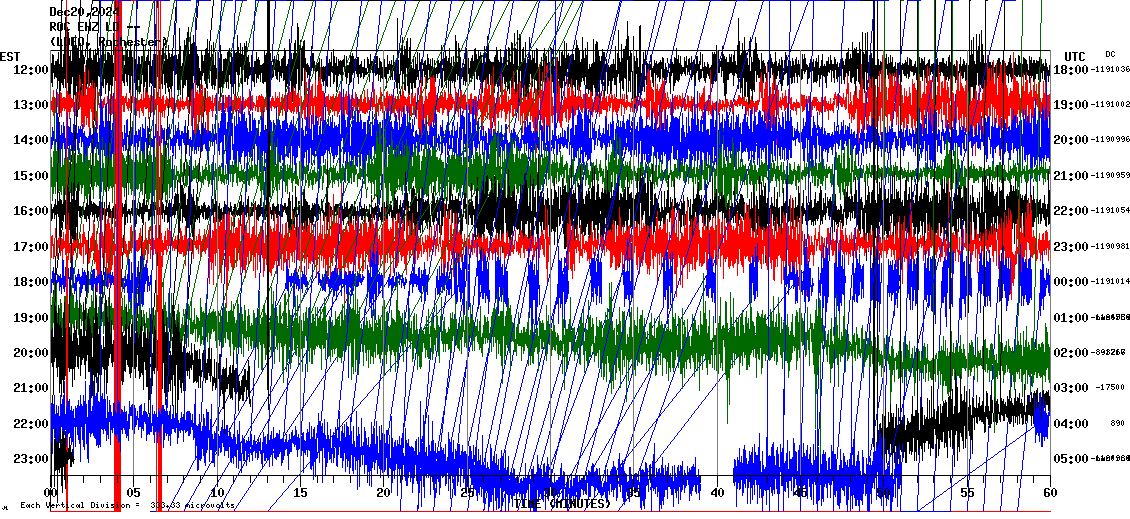Select the 00:00 UTC time label
Viewport: 1130px width, 519px height.
coord(1071,282)
